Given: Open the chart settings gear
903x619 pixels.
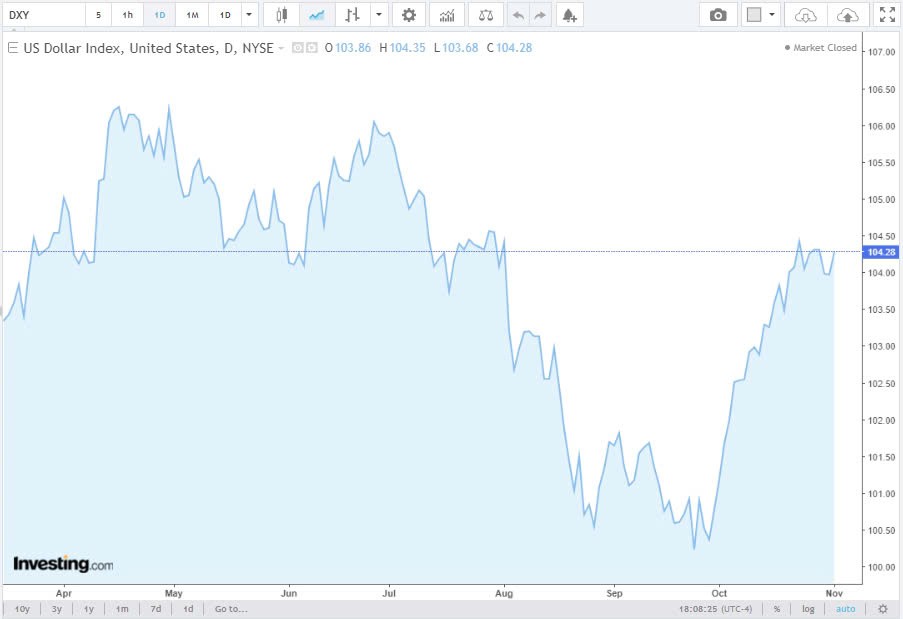Looking at the screenshot, I should (408, 14).
